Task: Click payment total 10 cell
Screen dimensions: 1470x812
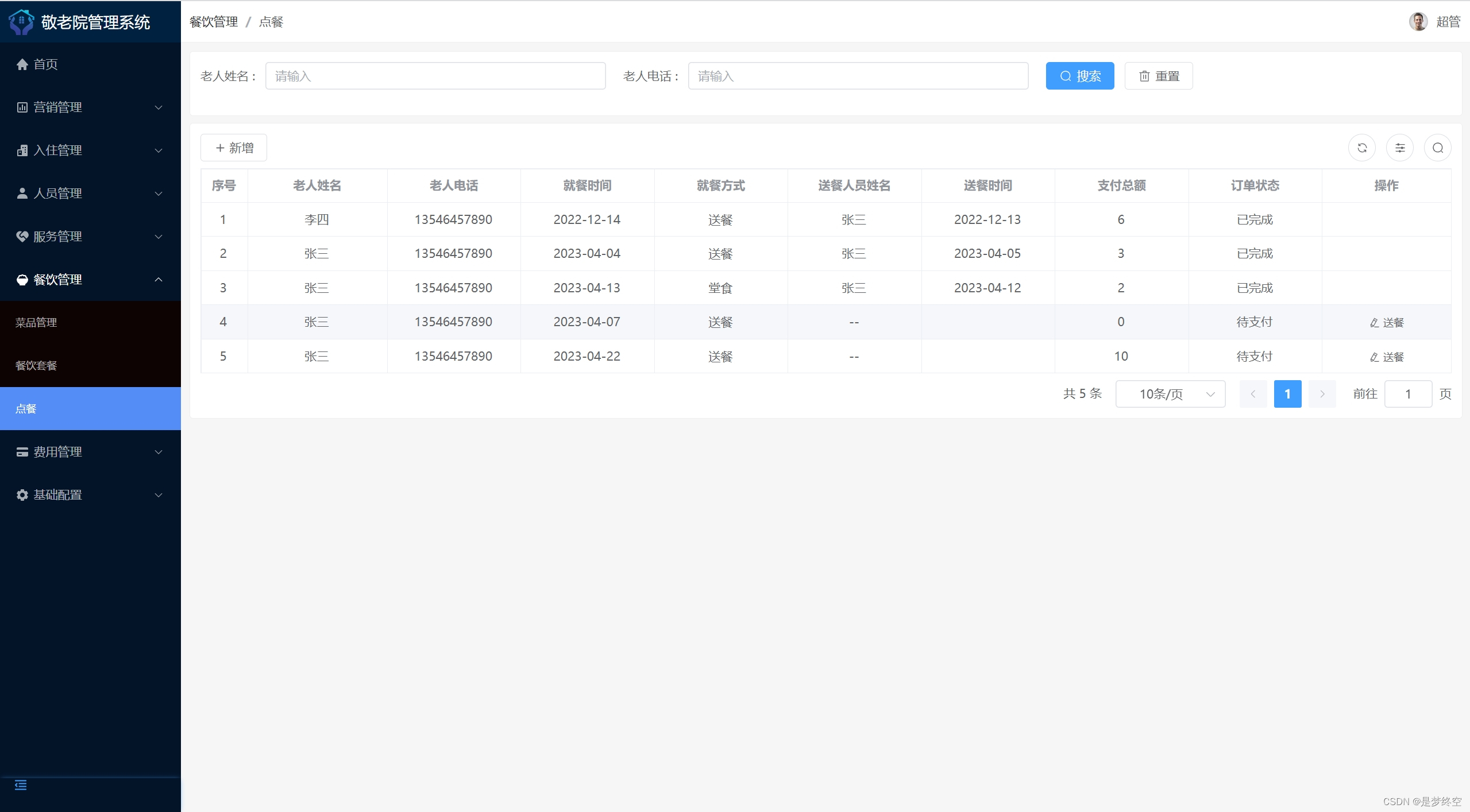Action: [x=1121, y=356]
